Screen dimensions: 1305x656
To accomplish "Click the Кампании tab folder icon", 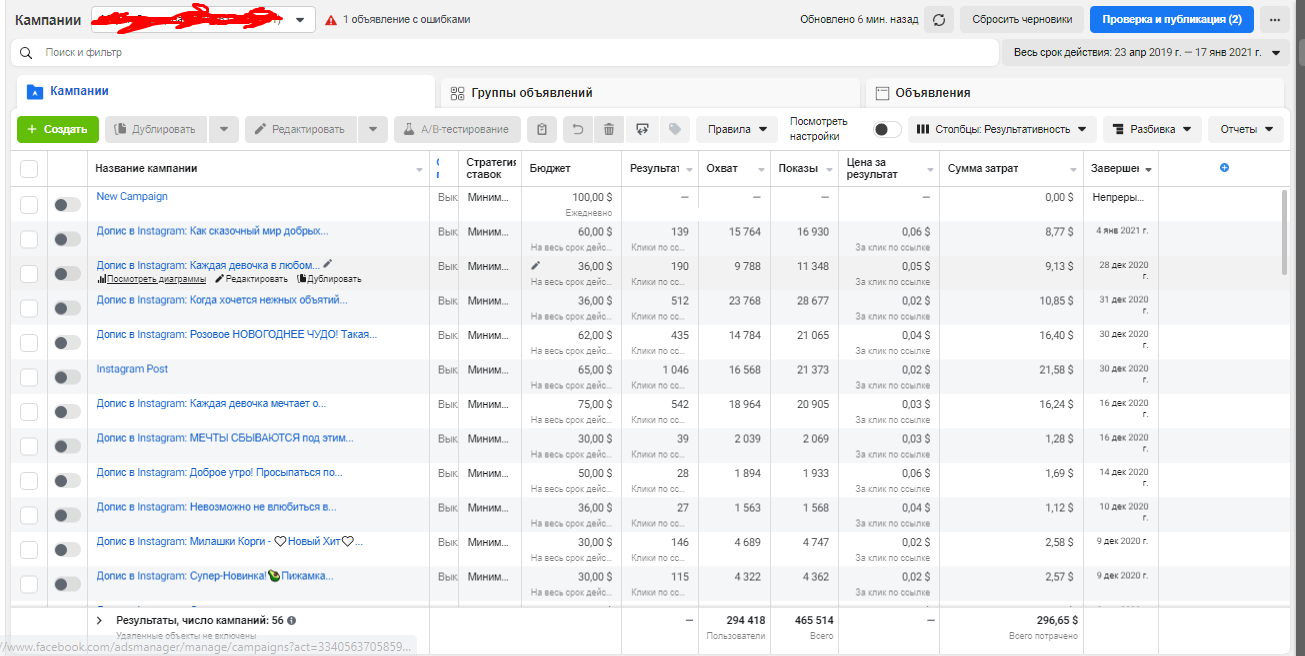I will [x=35, y=91].
